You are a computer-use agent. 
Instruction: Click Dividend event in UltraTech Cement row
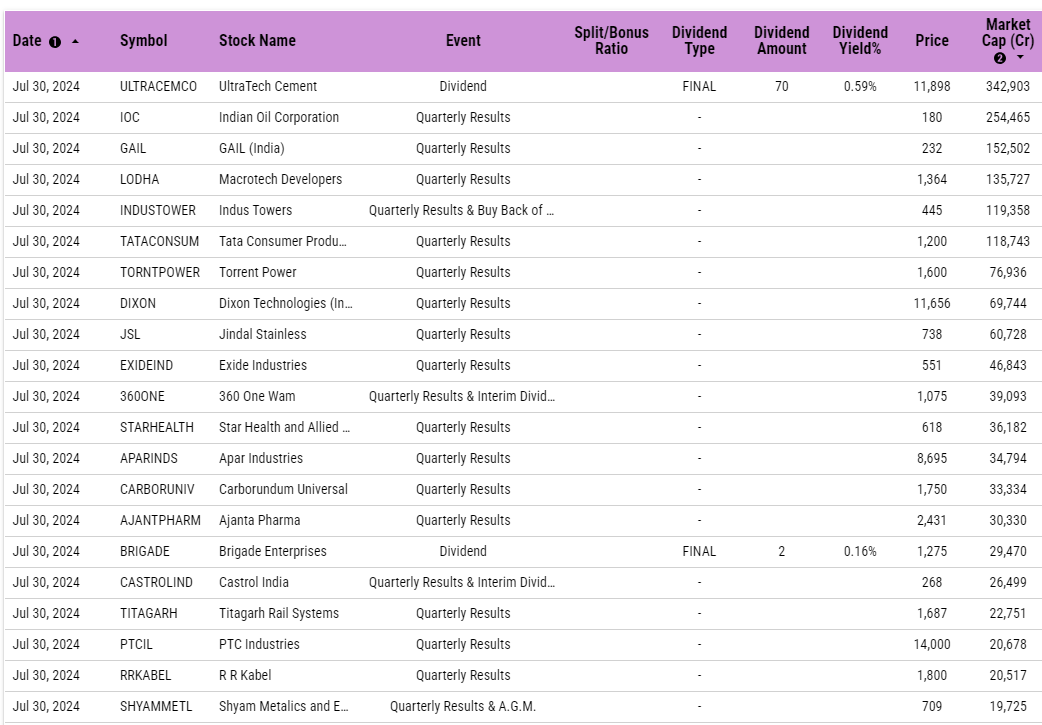463,86
